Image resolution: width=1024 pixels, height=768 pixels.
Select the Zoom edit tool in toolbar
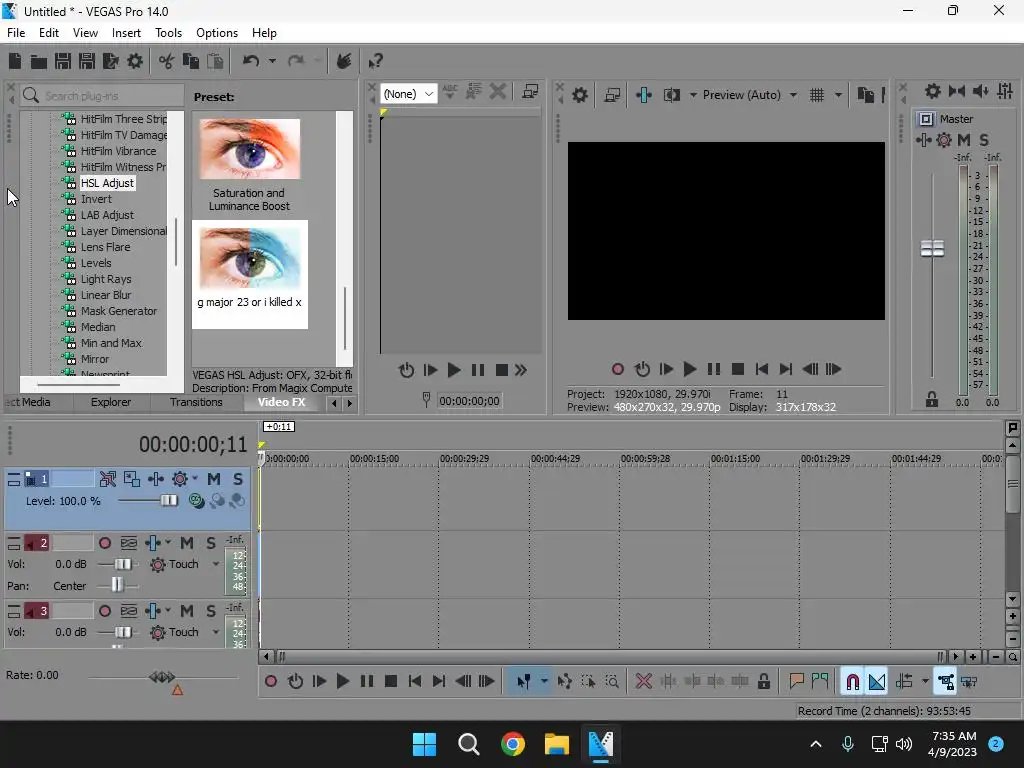[x=612, y=682]
